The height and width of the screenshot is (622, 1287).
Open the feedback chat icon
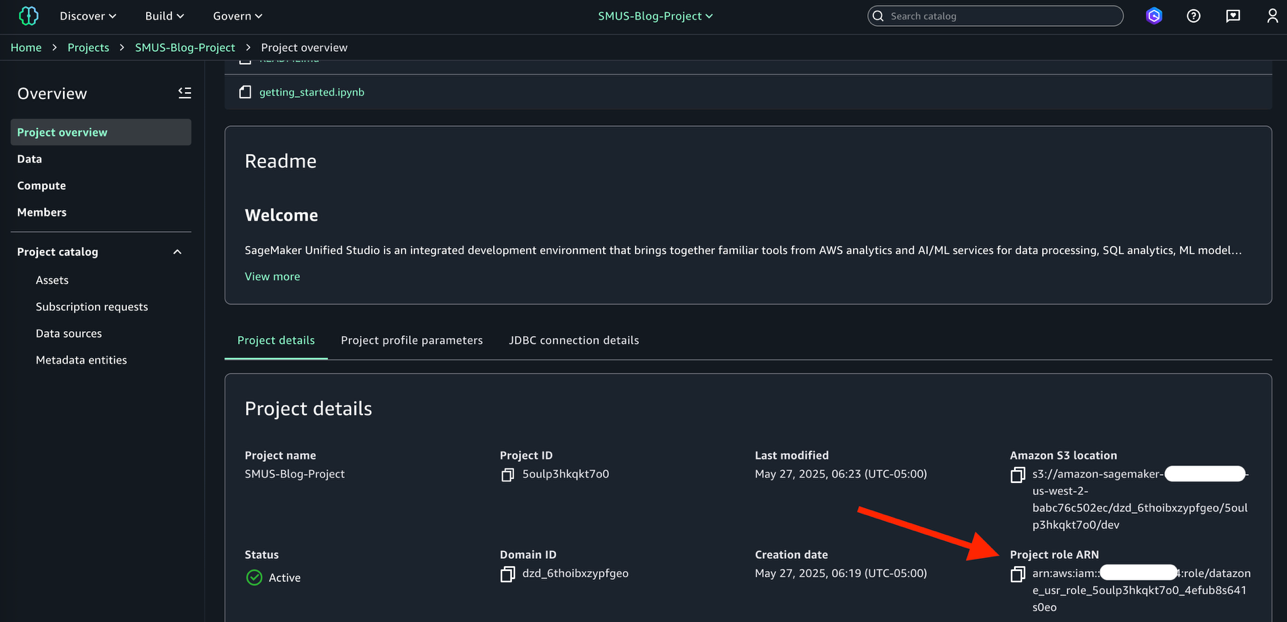coord(1233,16)
